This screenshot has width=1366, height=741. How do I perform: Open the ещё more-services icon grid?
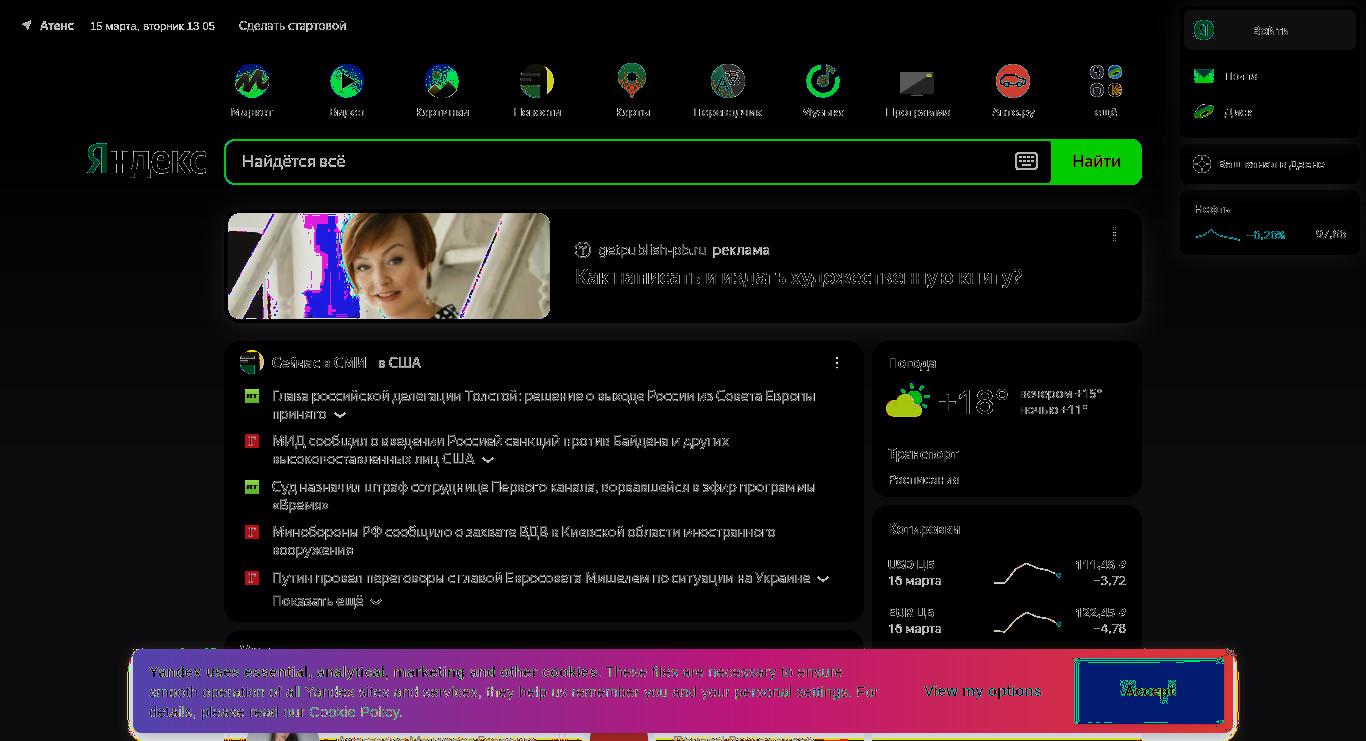click(1106, 81)
